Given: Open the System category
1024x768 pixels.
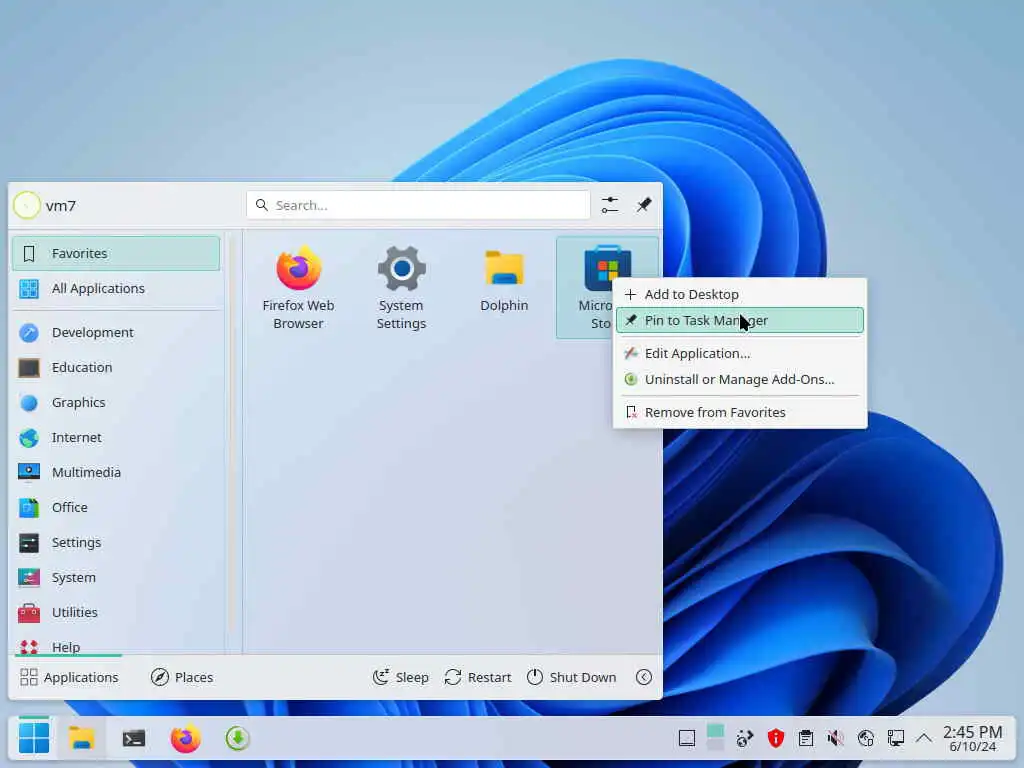Looking at the screenshot, I should point(116,577).
